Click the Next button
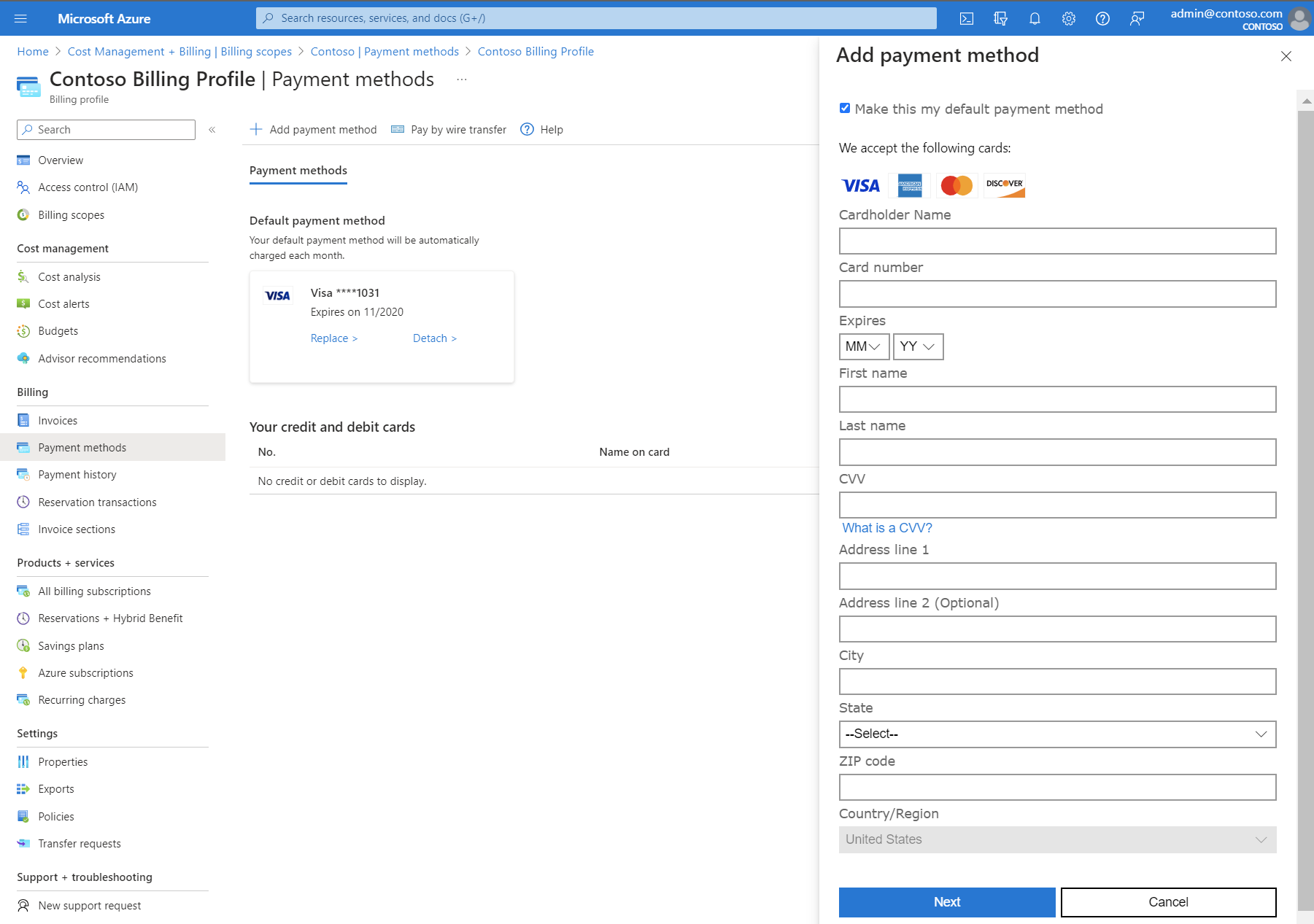The width and height of the screenshot is (1314, 924). pos(946,902)
